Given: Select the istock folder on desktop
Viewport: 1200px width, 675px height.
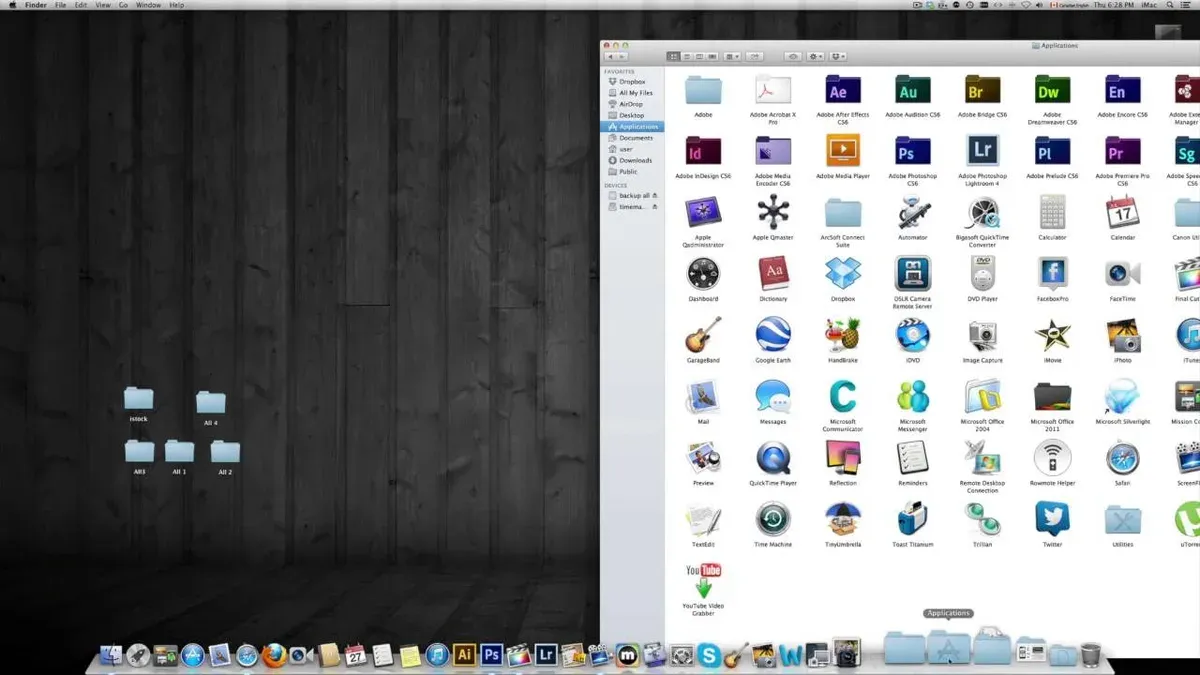Looking at the screenshot, I should 139,405.
